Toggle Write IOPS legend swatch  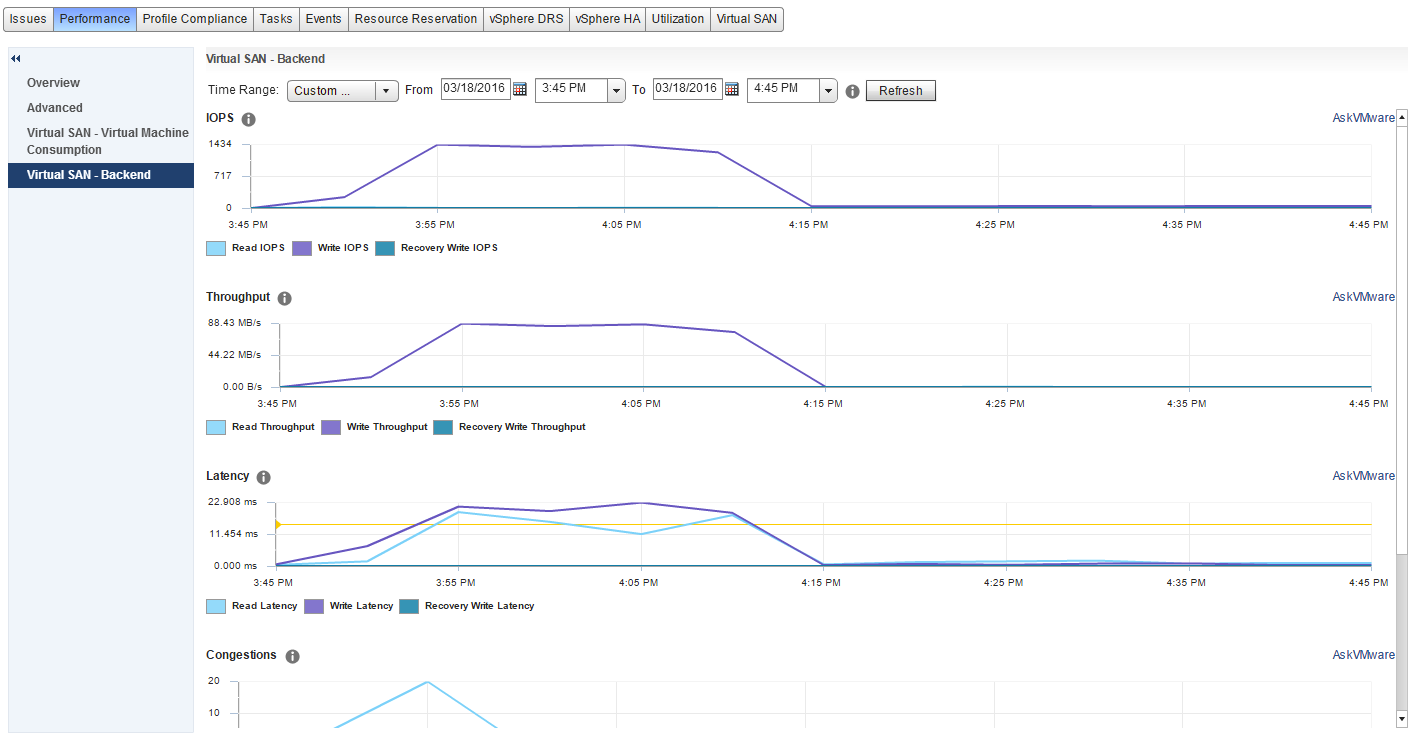tap(302, 248)
